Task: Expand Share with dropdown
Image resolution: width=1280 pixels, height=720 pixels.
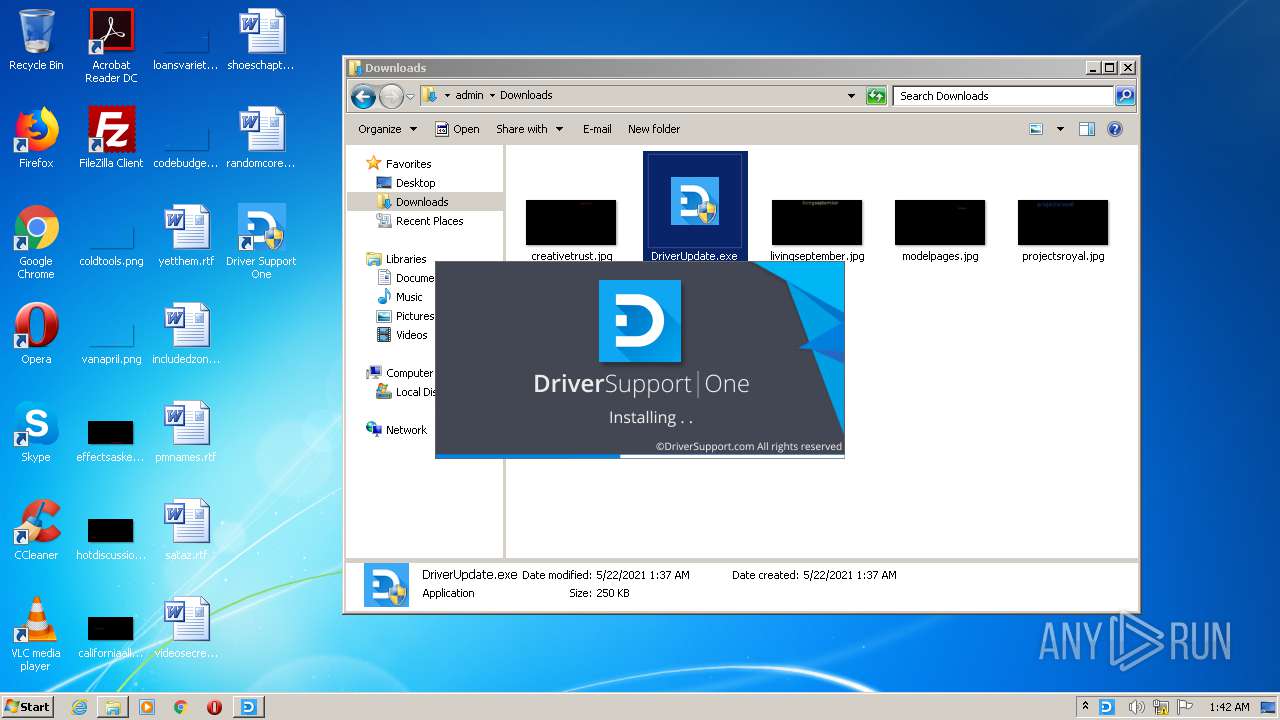Action: coord(530,129)
